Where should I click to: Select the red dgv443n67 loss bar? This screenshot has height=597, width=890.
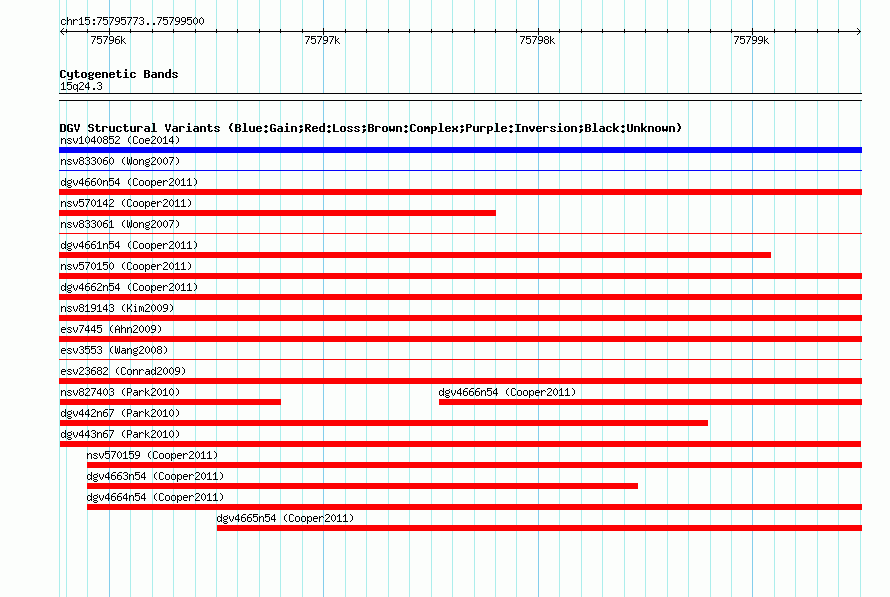pos(460,444)
